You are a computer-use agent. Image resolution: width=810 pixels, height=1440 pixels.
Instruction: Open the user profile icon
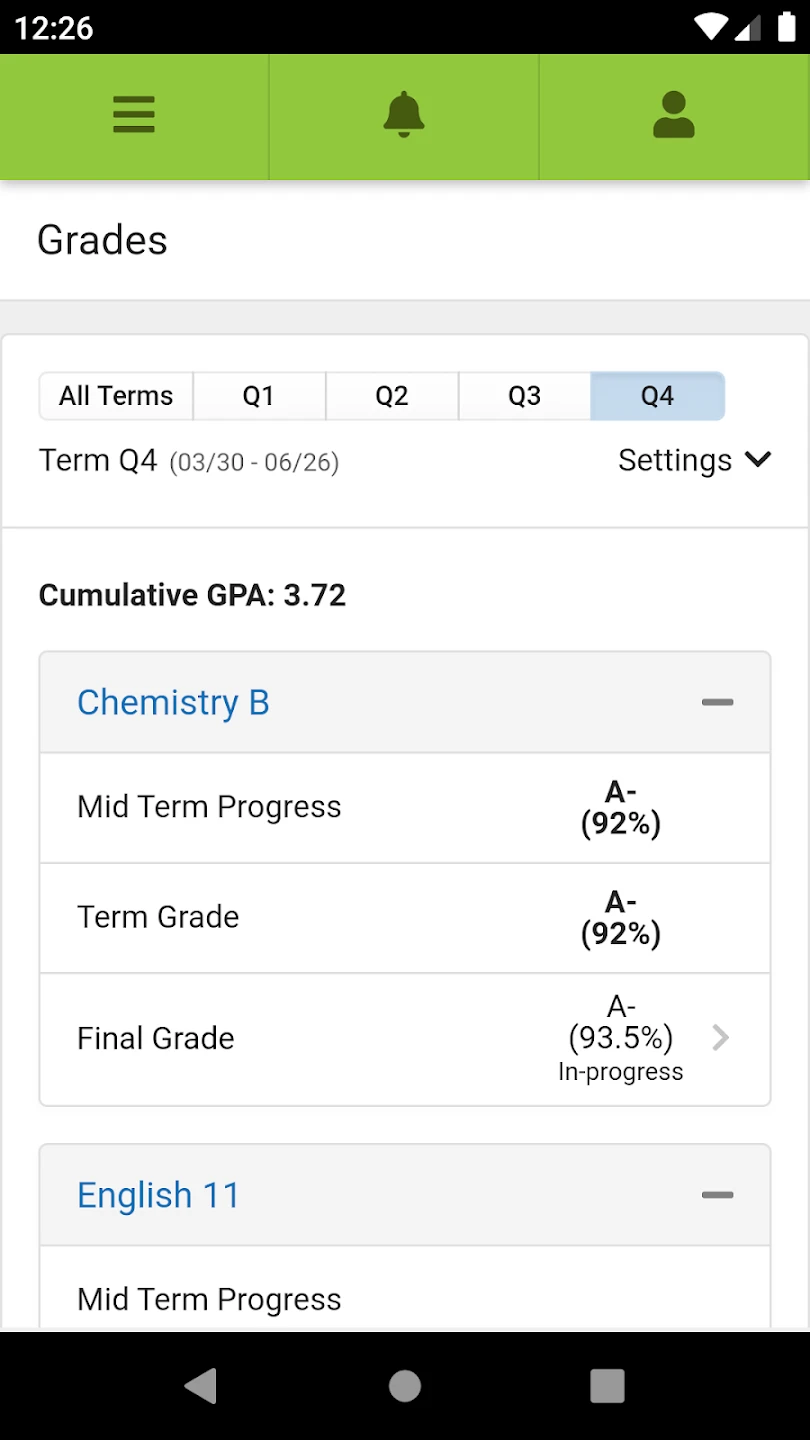point(674,115)
